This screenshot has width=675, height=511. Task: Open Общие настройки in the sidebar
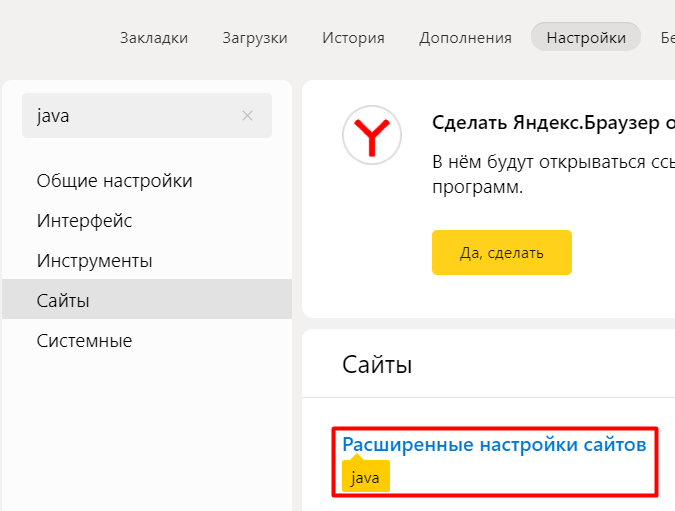pyautogui.click(x=115, y=180)
